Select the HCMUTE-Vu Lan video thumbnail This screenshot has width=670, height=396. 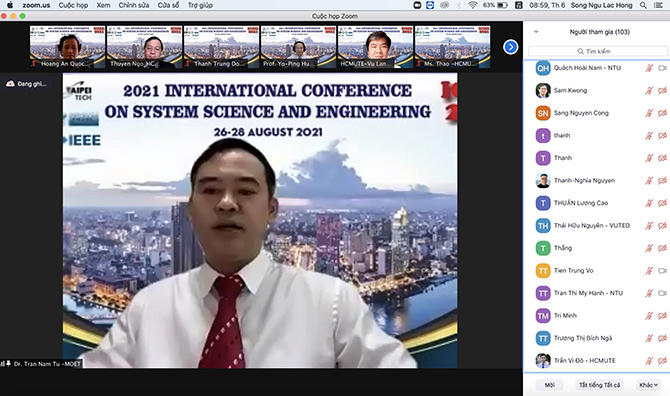[375, 47]
